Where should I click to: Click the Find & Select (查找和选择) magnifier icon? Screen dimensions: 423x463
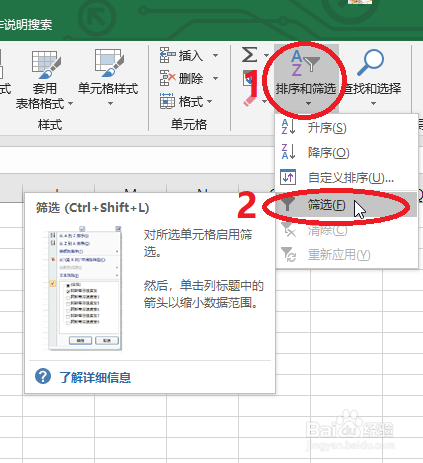[x=370, y=63]
